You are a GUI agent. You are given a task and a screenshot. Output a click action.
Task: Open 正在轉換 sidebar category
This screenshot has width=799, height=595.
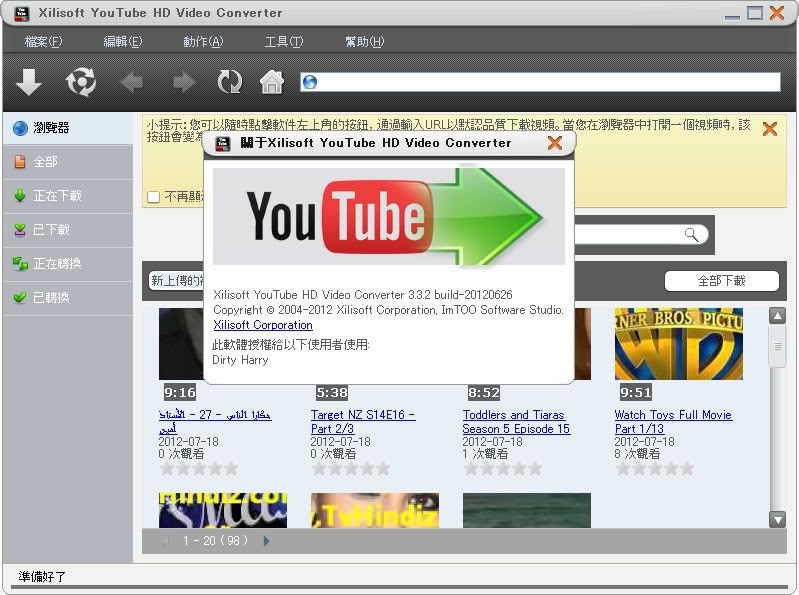pyautogui.click(x=68, y=264)
